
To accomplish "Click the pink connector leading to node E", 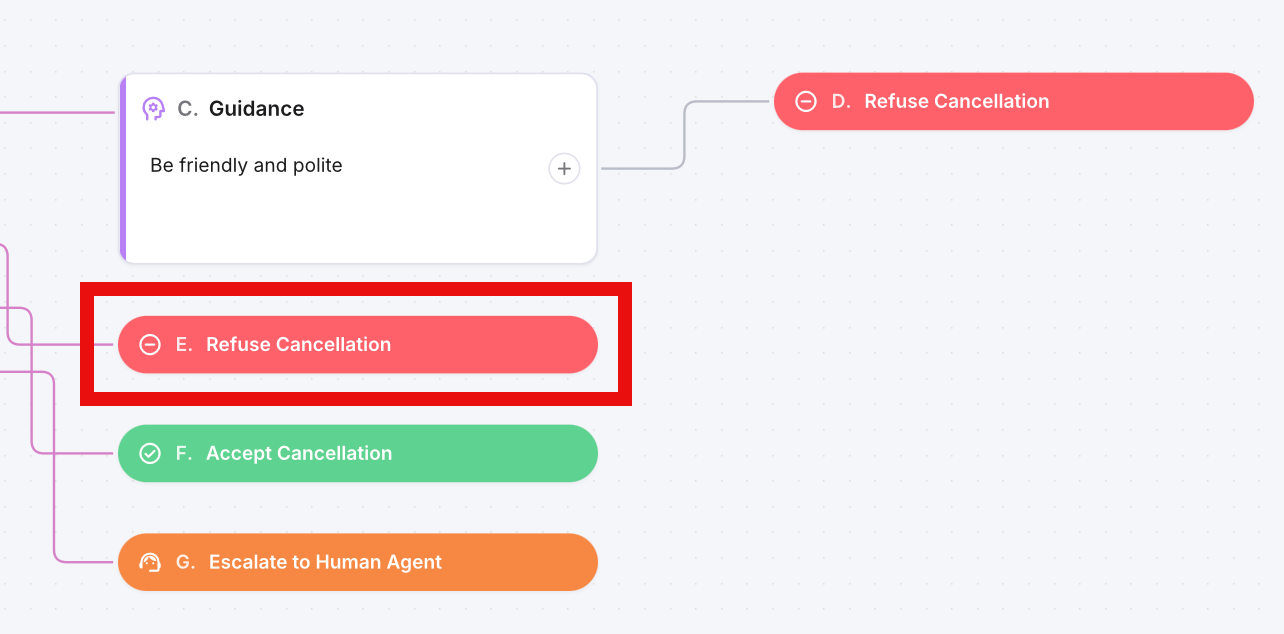I will [x=60, y=345].
